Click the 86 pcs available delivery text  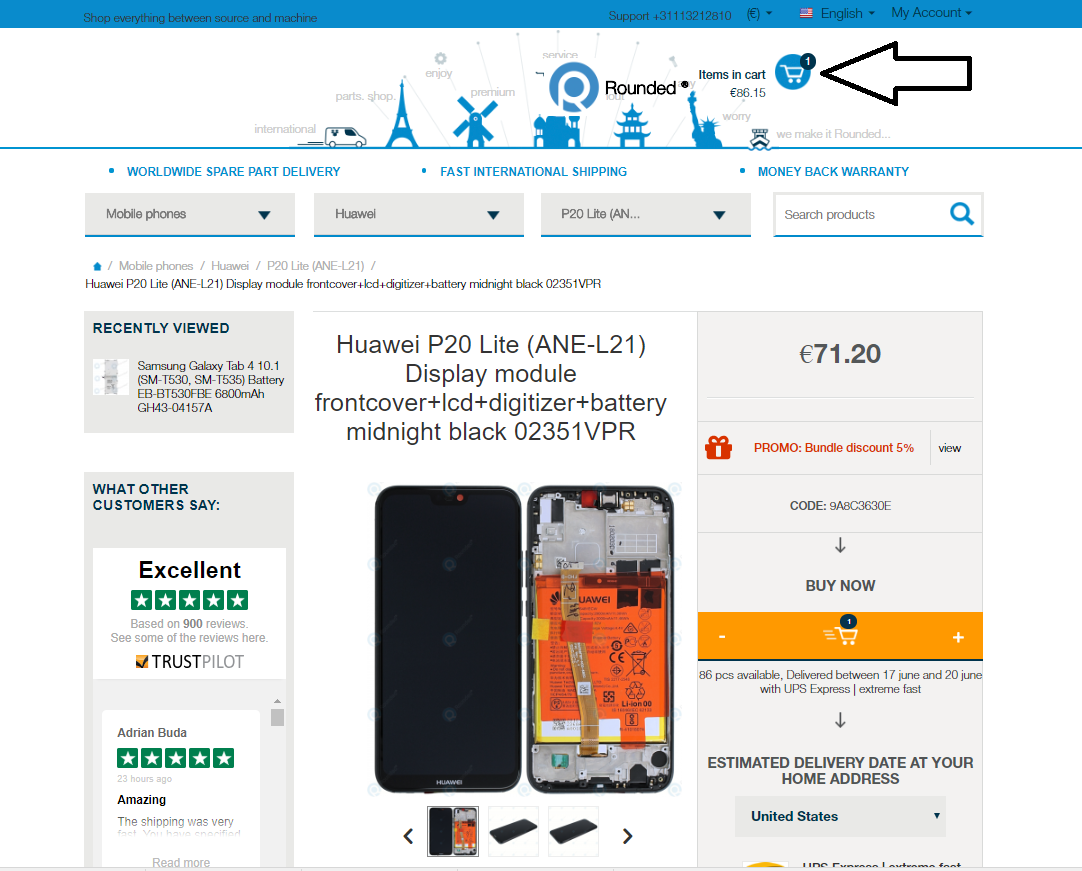coord(840,682)
